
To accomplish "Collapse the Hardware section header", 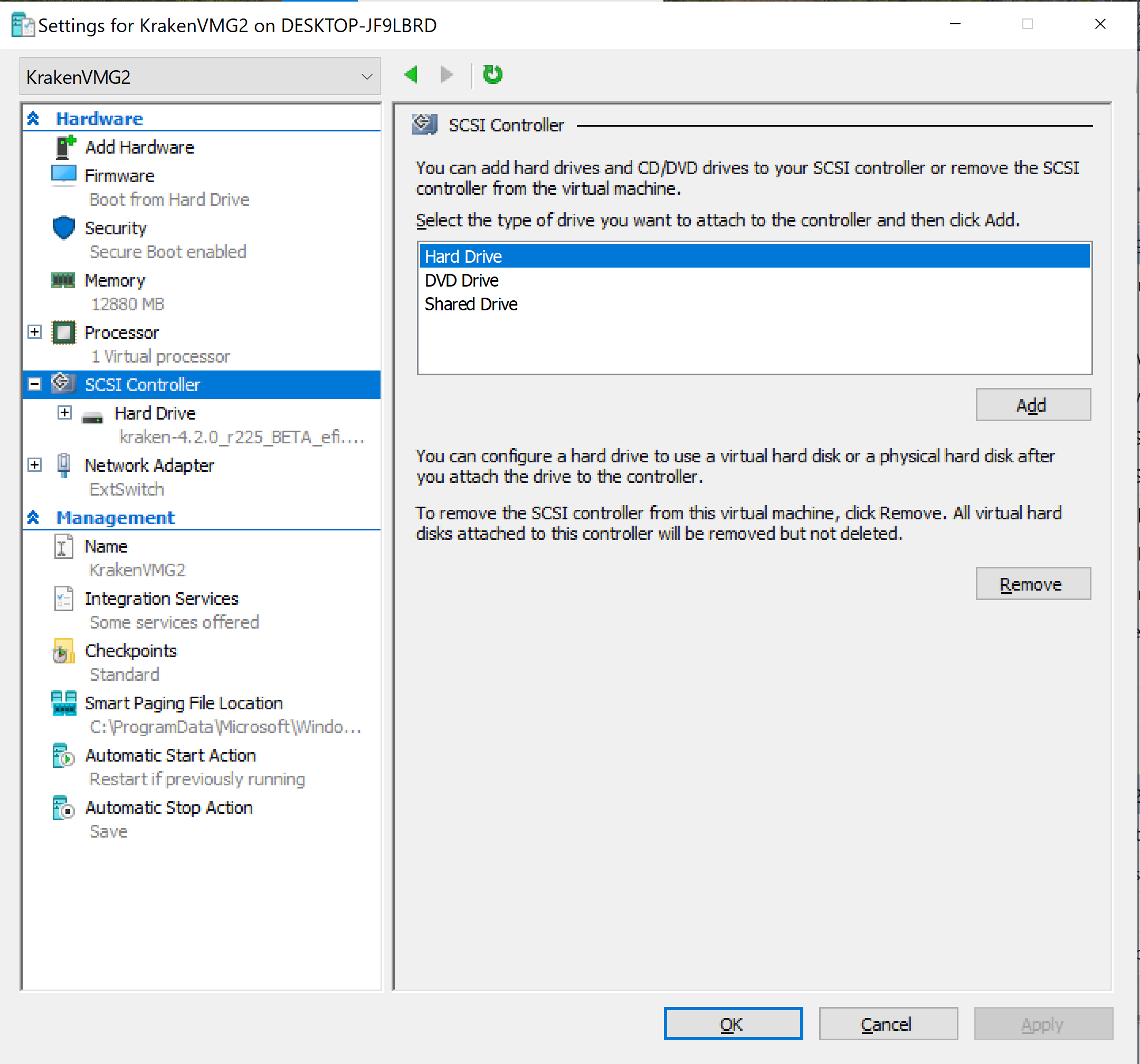I will click(x=33, y=119).
